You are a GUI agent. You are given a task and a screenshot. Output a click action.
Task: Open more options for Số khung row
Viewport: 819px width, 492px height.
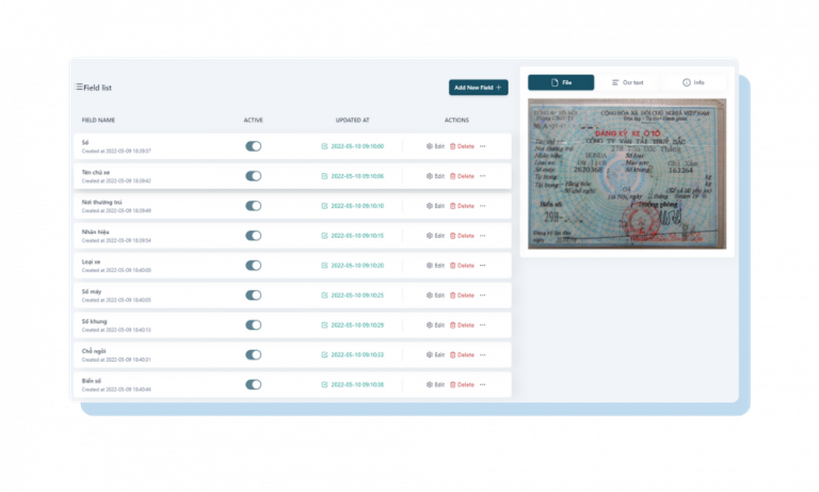coord(483,325)
